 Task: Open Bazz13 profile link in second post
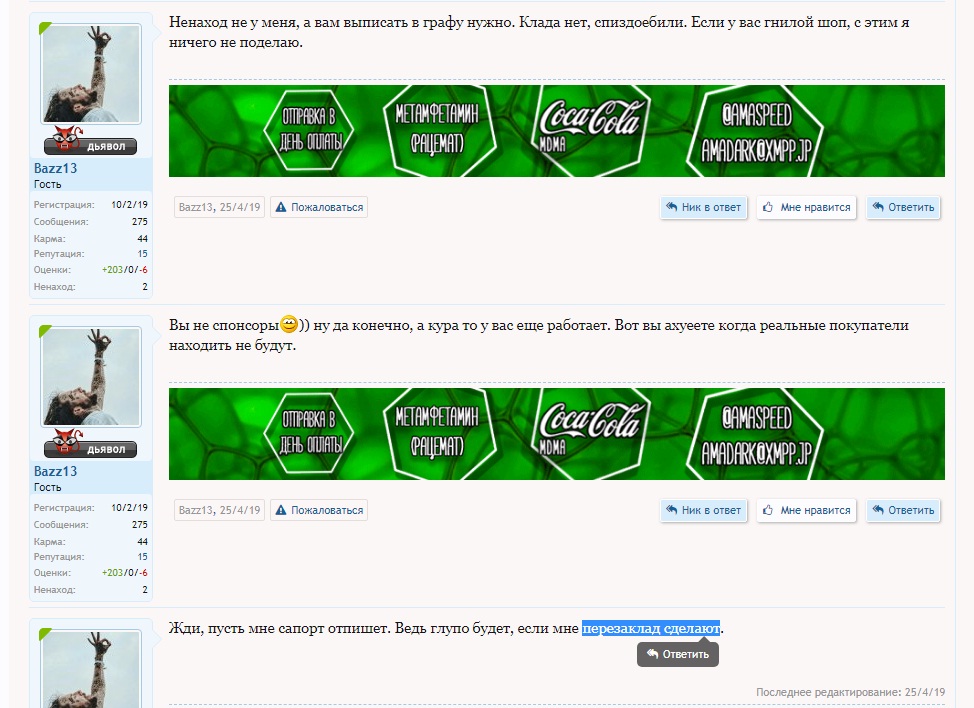(55, 471)
